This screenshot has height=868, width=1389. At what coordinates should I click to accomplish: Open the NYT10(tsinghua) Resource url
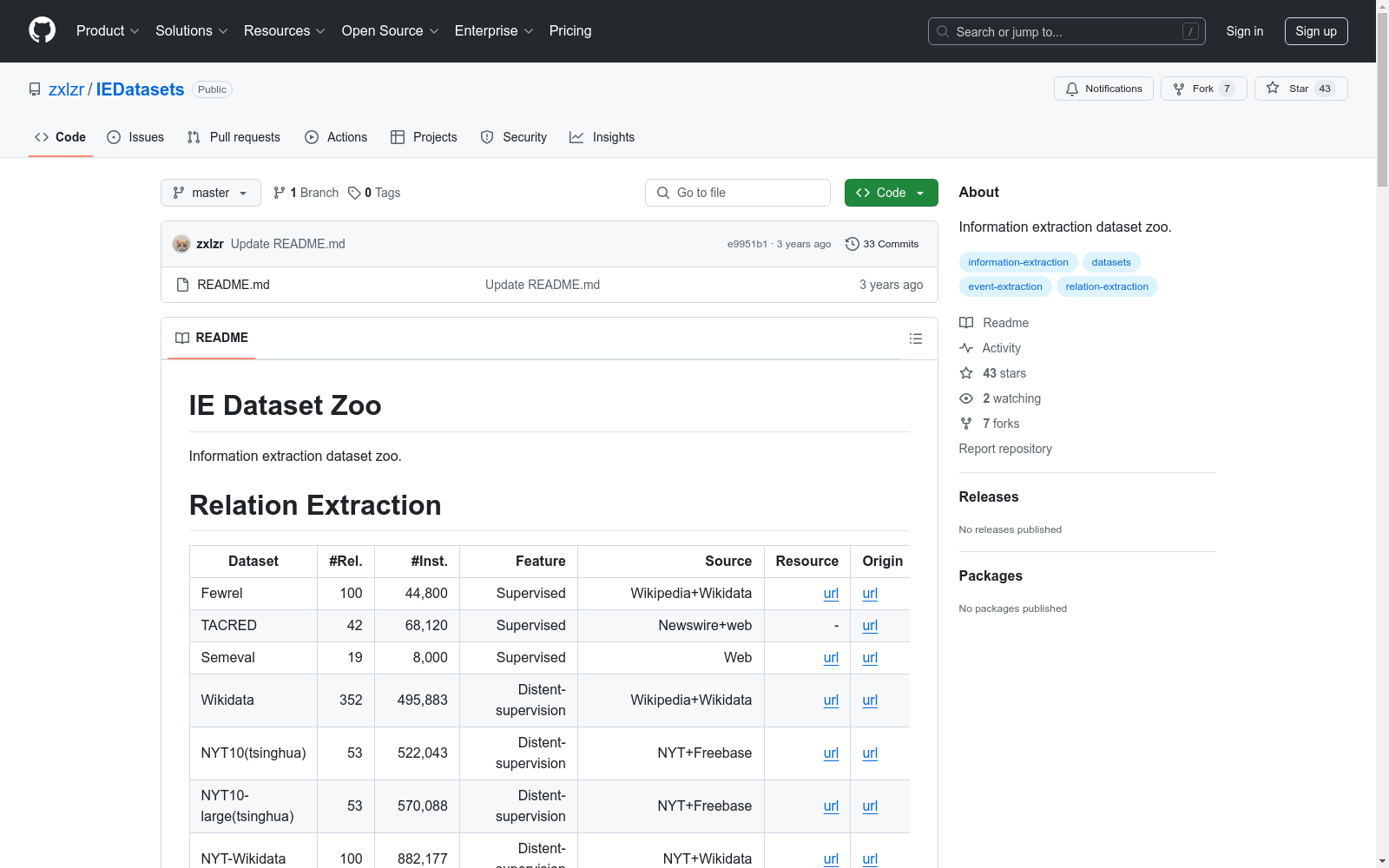(831, 753)
